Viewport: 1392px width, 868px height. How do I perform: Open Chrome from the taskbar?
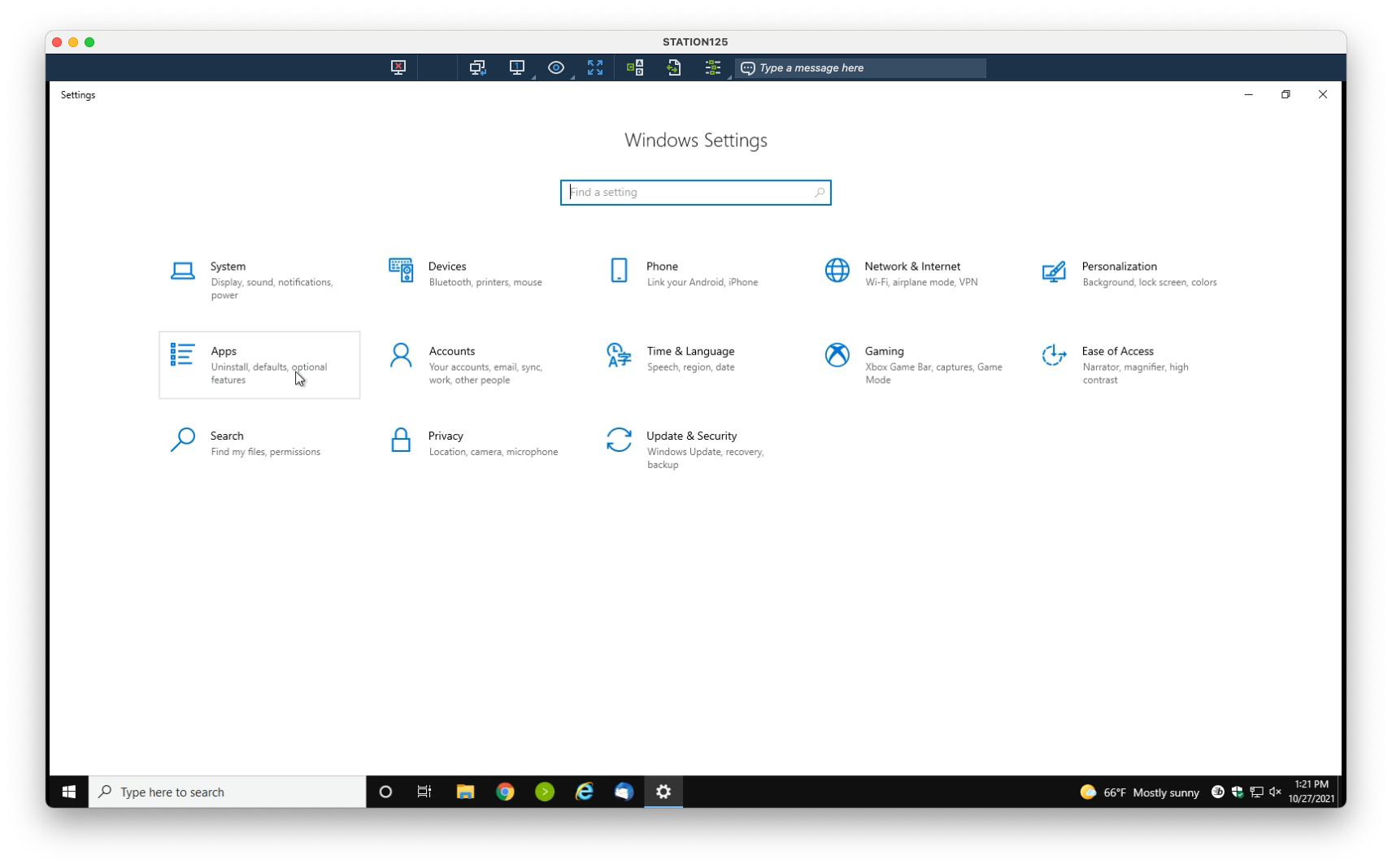pos(506,792)
